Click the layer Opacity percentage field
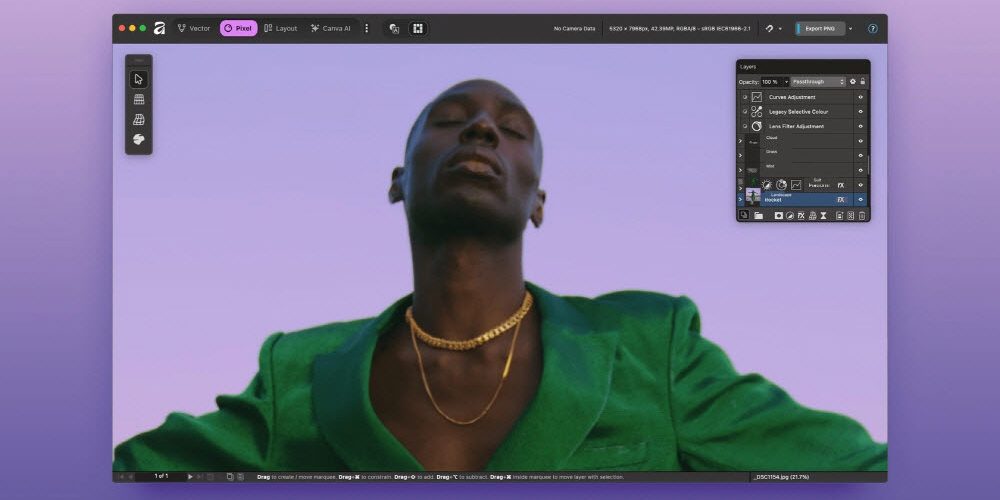Viewport: 1000px width, 500px height. click(x=772, y=81)
